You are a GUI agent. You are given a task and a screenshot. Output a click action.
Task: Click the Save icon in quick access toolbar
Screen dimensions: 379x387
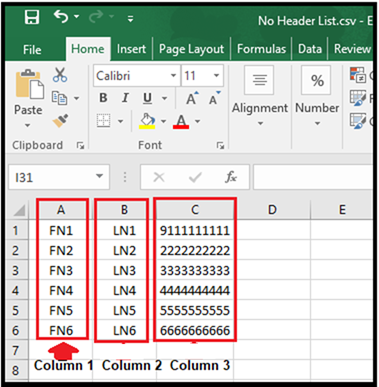pos(32,17)
